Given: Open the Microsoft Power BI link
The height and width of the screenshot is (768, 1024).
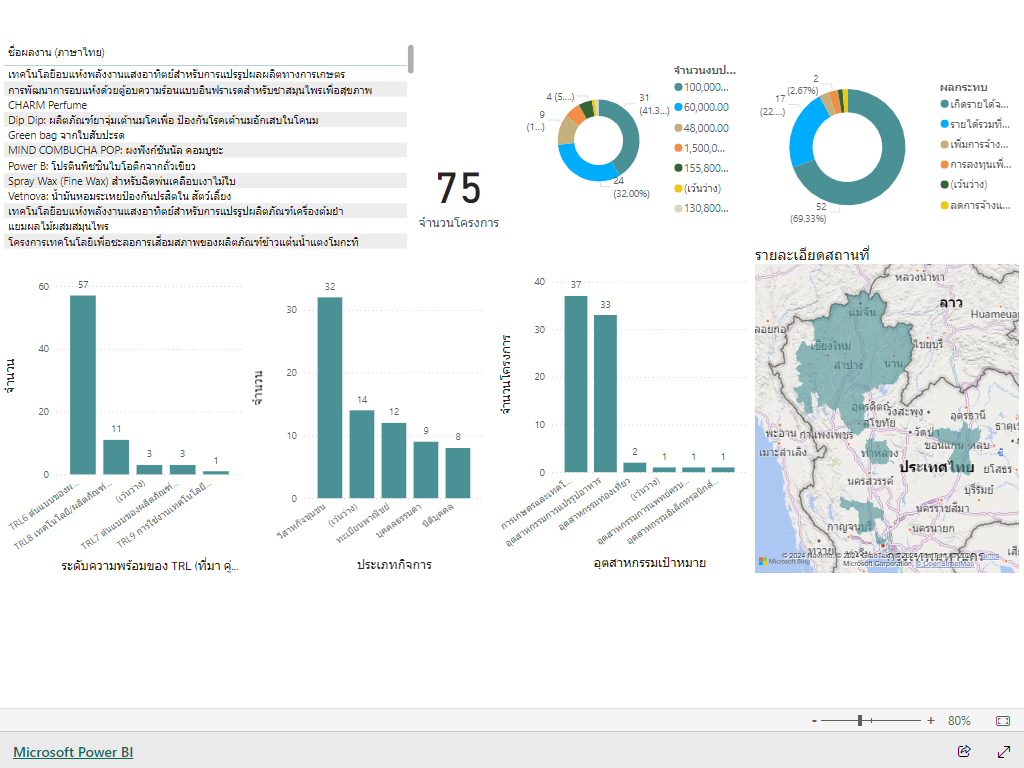Looking at the screenshot, I should 73,752.
